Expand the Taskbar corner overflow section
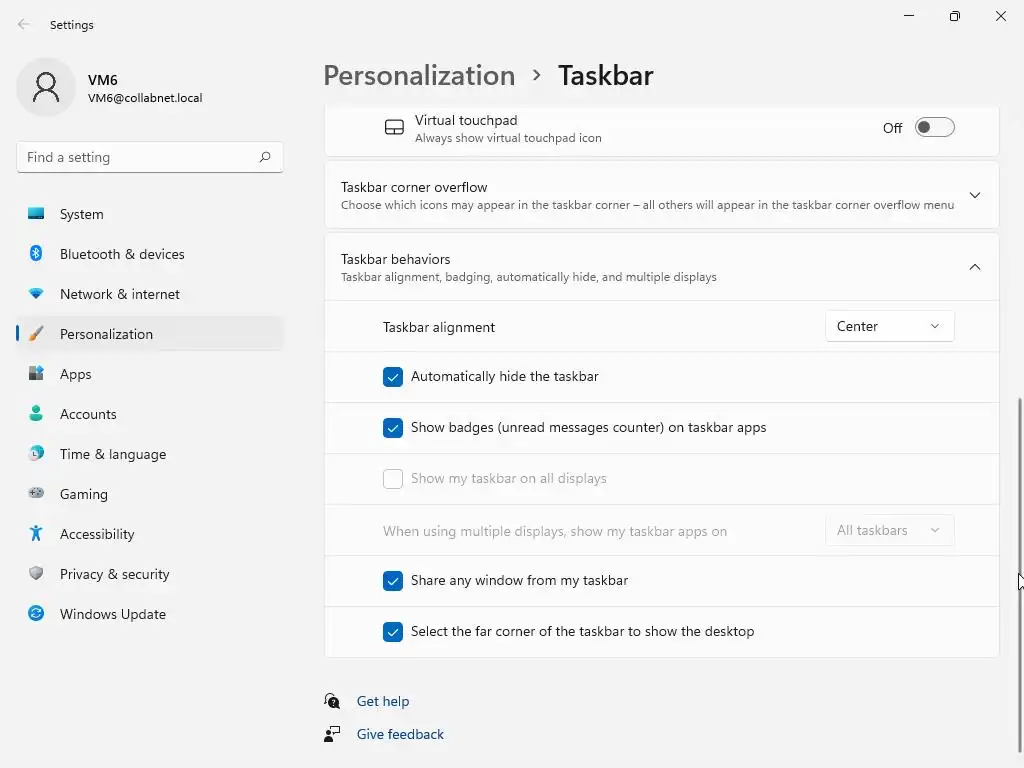Image resolution: width=1024 pixels, height=768 pixels. 974,195
